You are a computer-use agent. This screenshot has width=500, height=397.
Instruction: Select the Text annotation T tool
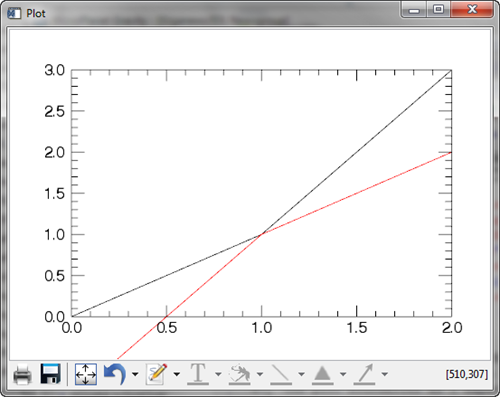click(198, 374)
